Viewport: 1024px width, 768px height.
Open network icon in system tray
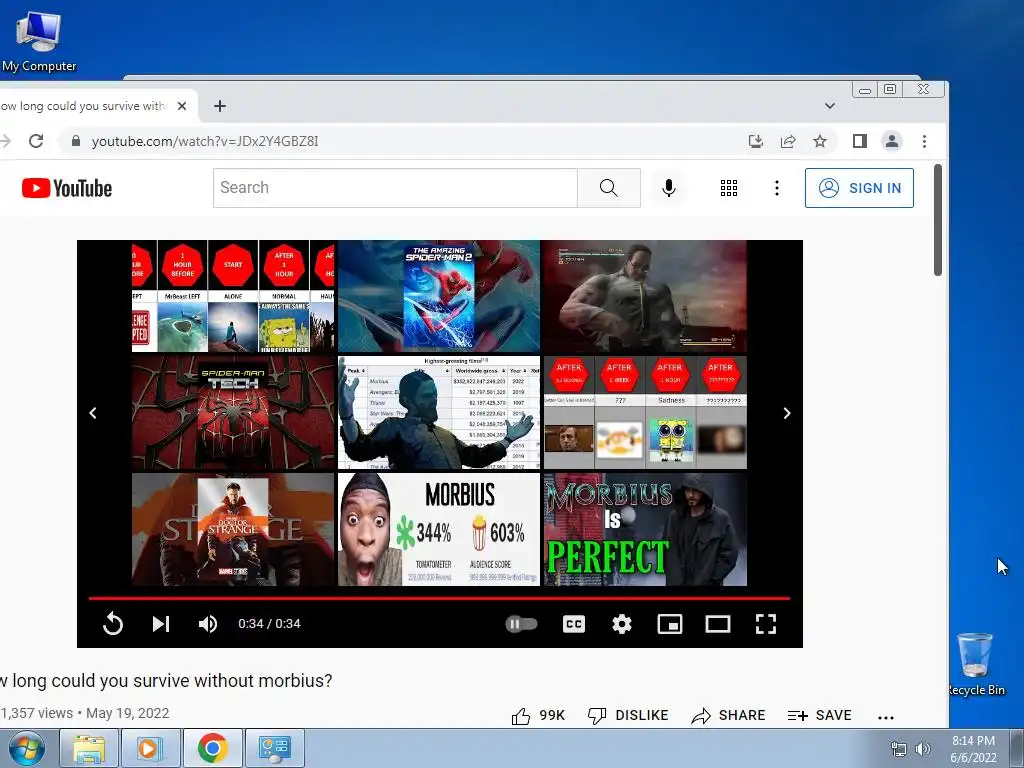(899, 749)
